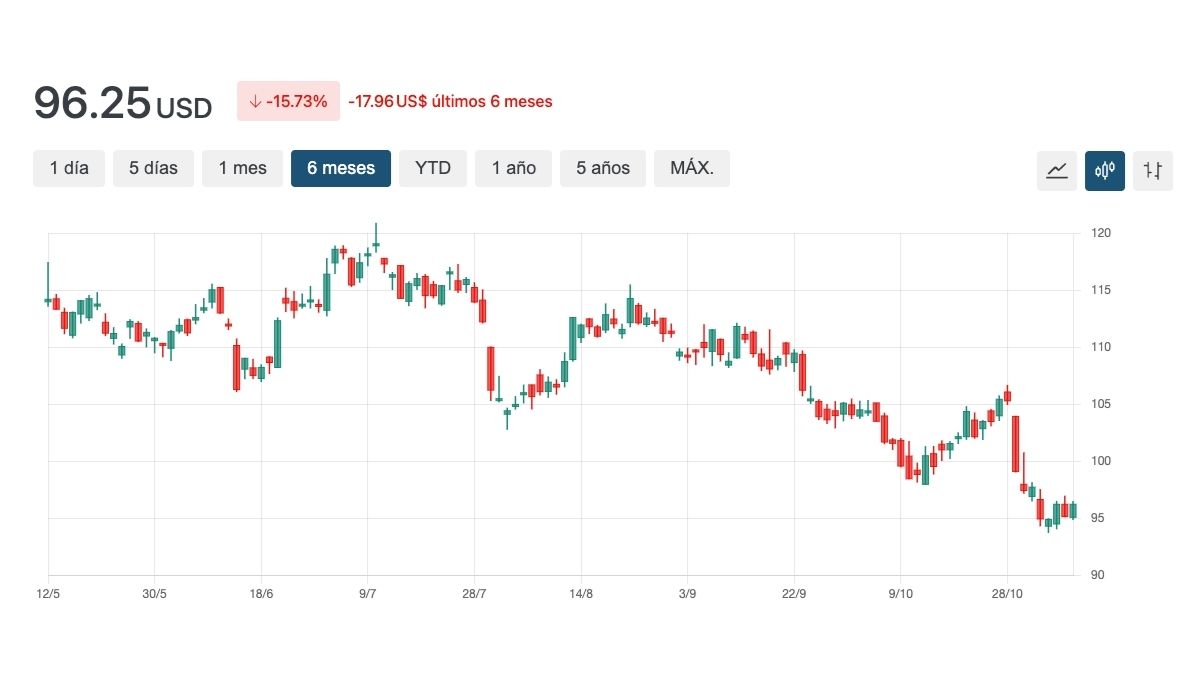Switch chart to 1 mes
1200x675 pixels.
pos(243,168)
